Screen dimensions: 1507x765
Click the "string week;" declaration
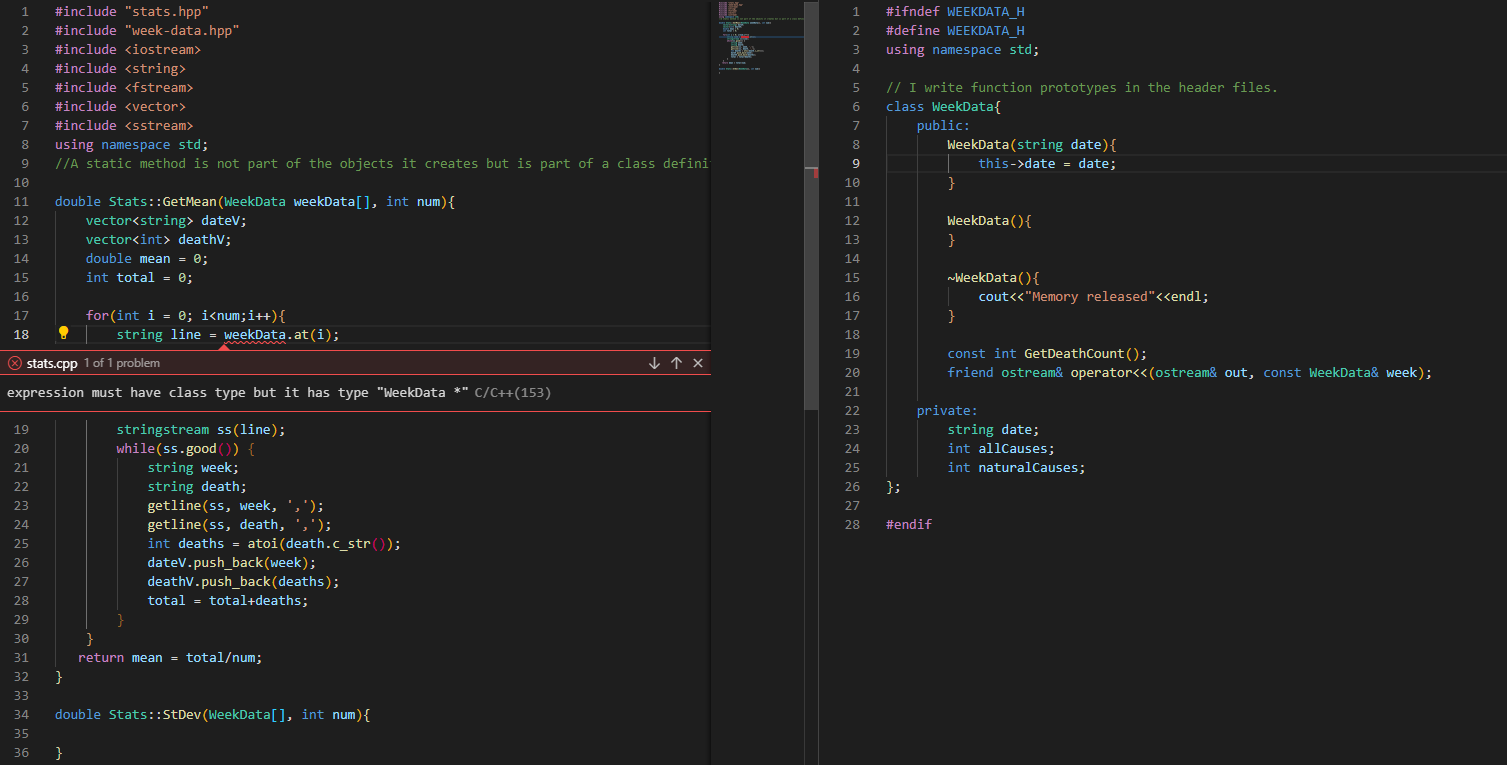(193, 468)
